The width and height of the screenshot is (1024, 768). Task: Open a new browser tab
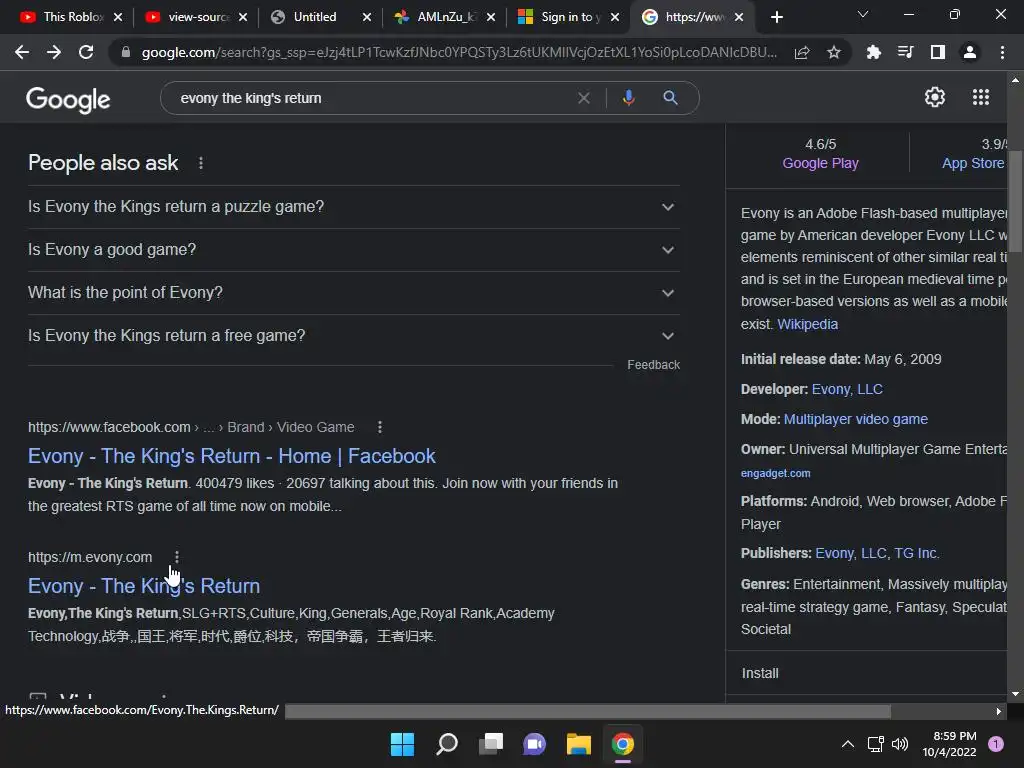click(776, 17)
